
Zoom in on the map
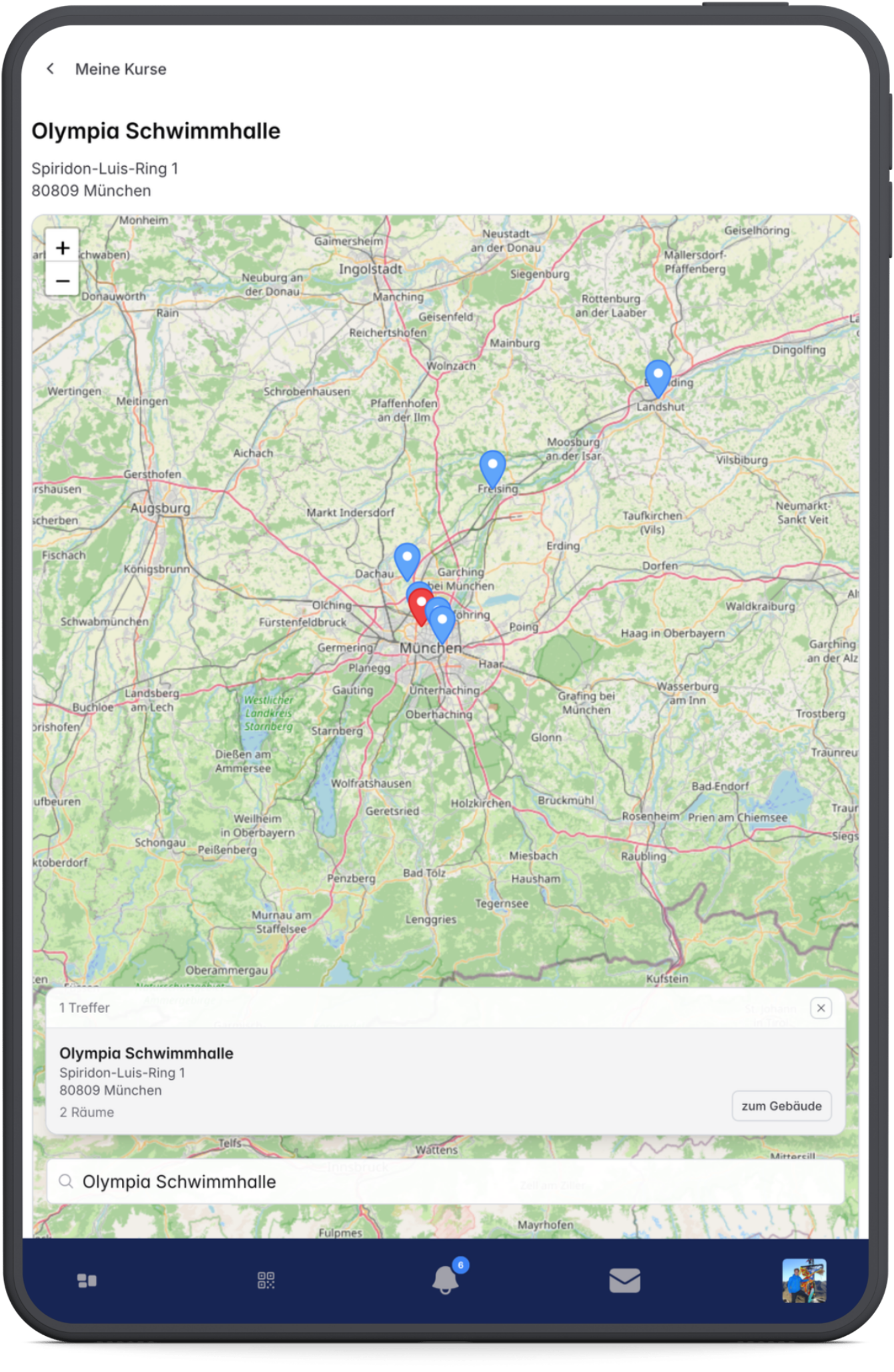pos(62,248)
